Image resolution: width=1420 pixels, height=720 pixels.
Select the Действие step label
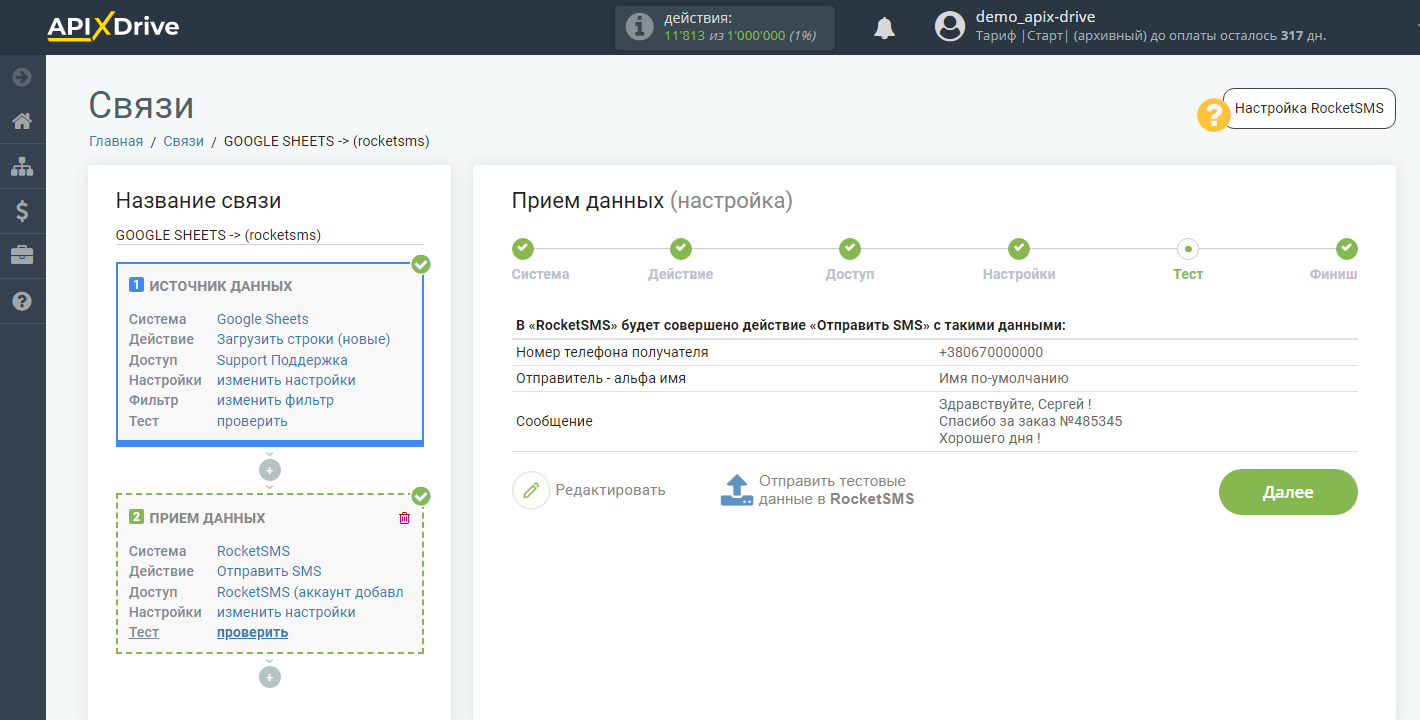680,274
